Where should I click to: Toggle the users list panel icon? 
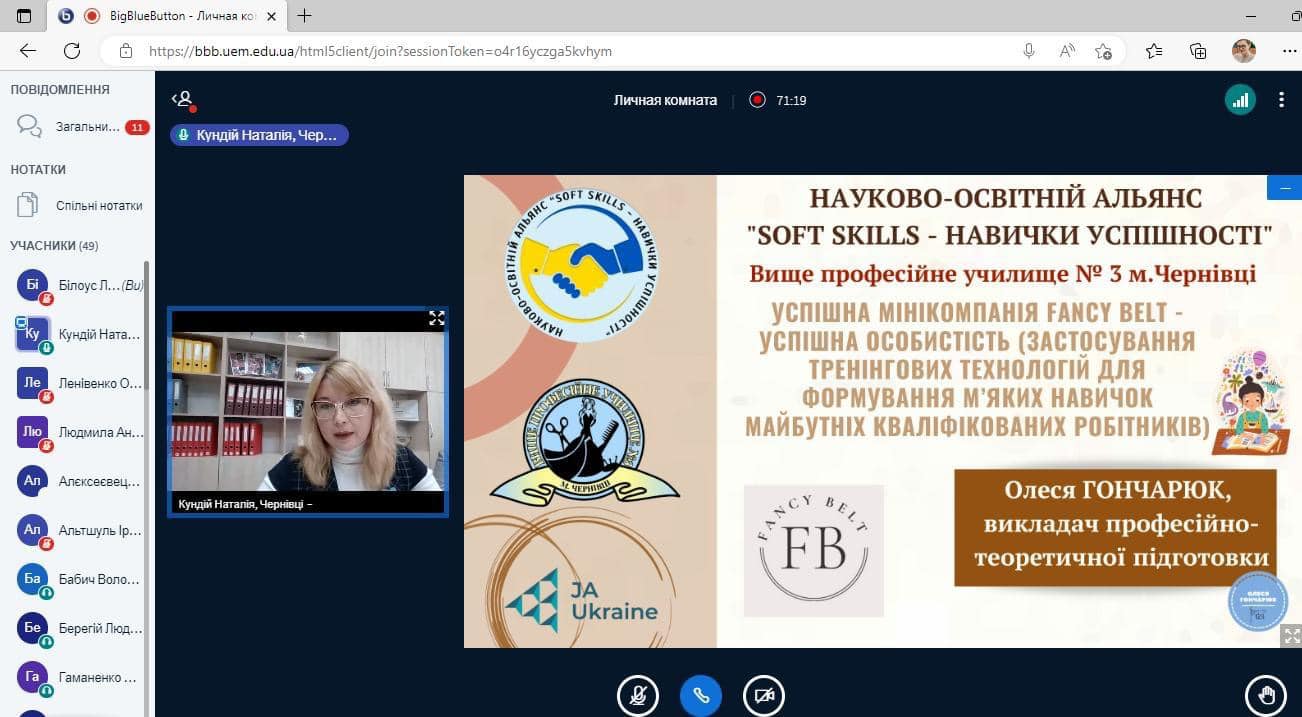(182, 99)
